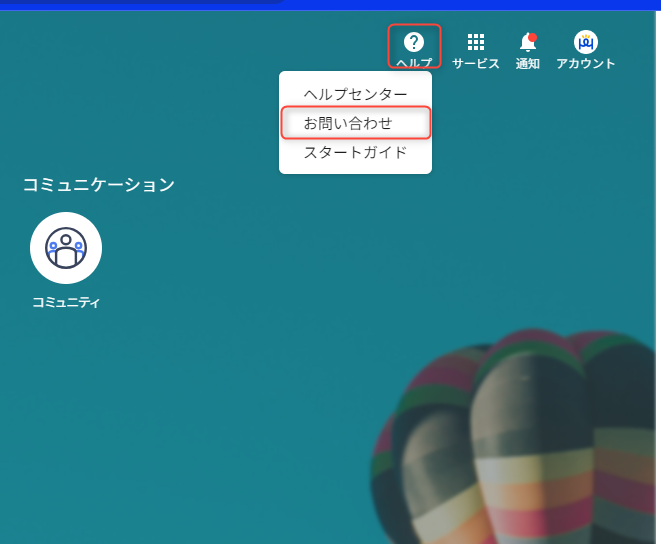Click the サービス label text
The width and height of the screenshot is (661, 544).
(x=476, y=64)
